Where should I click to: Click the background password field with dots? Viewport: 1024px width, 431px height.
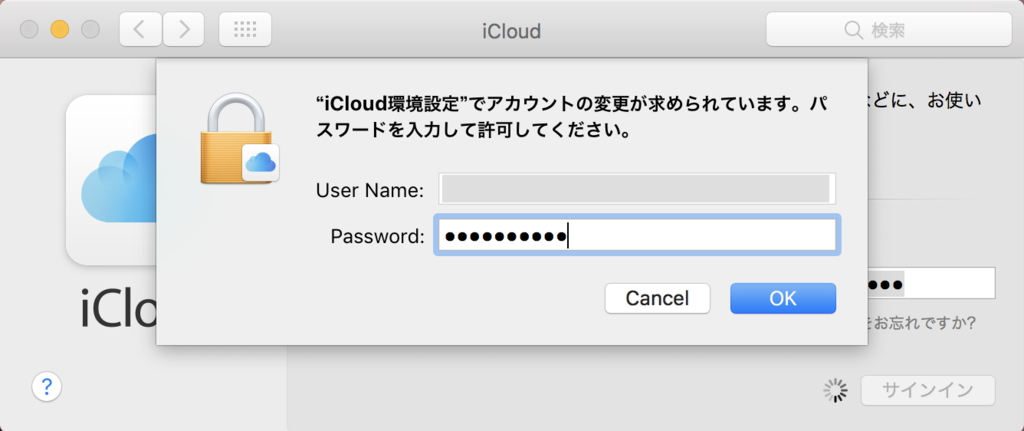tap(930, 284)
